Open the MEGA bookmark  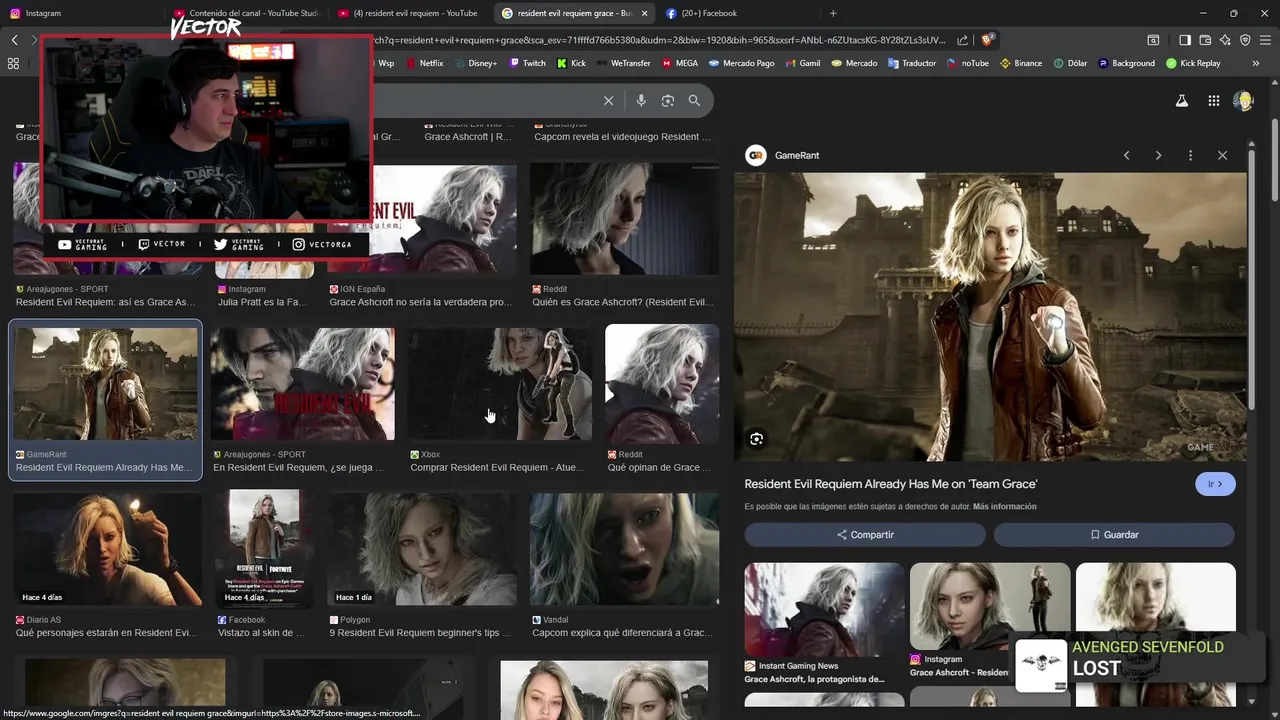(x=679, y=63)
